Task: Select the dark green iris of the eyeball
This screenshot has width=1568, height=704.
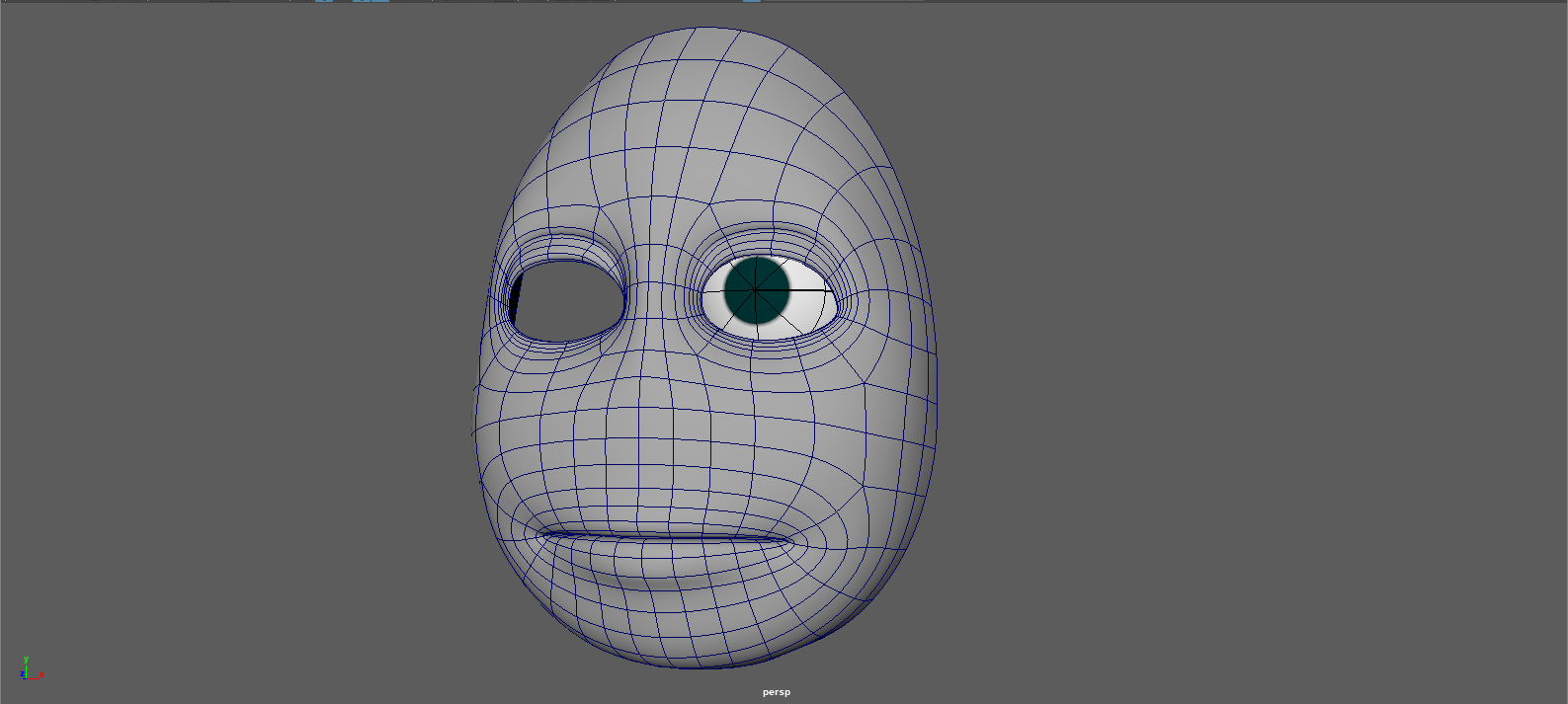Action: tap(757, 290)
